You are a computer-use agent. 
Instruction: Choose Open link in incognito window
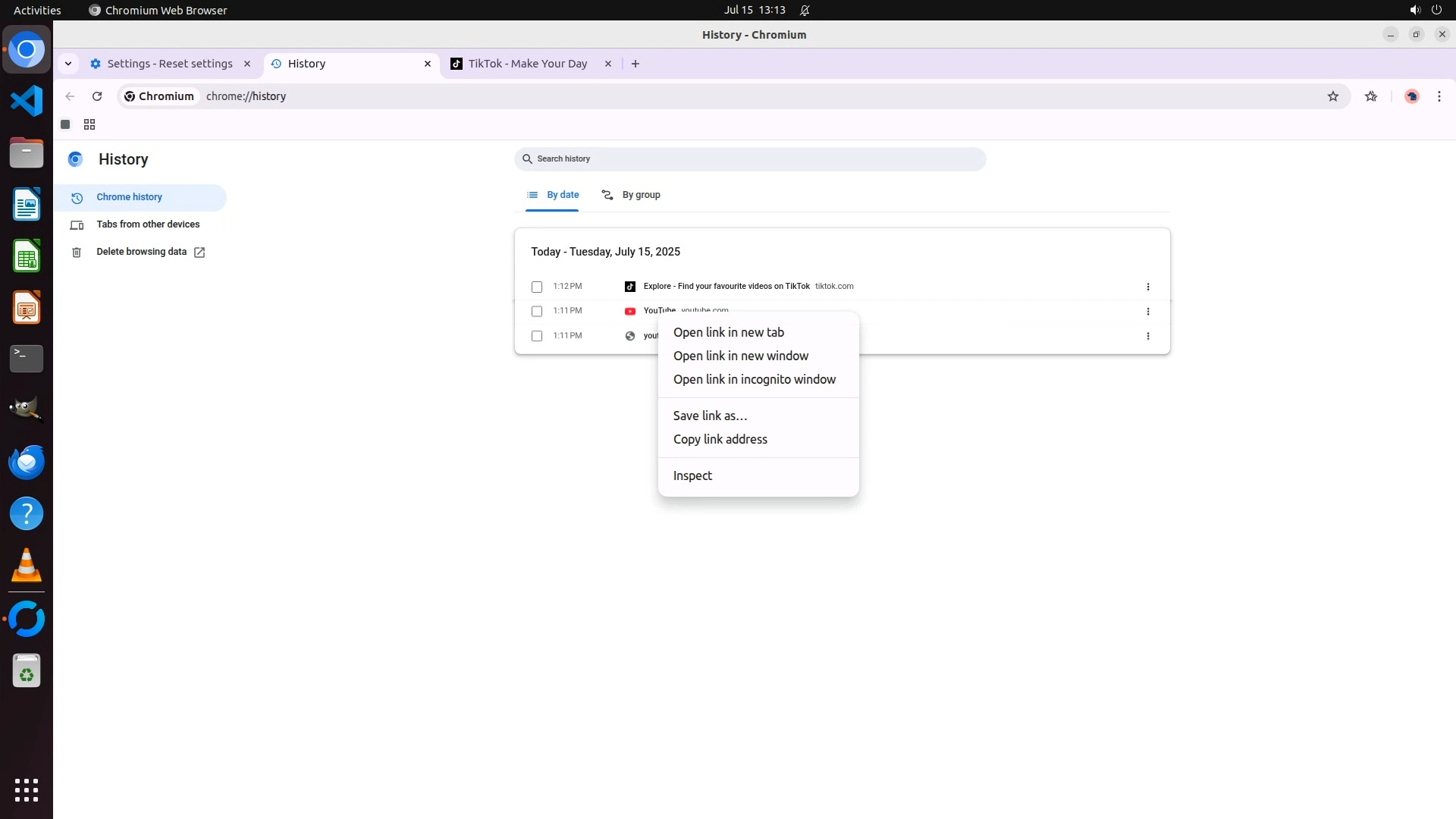(754, 379)
